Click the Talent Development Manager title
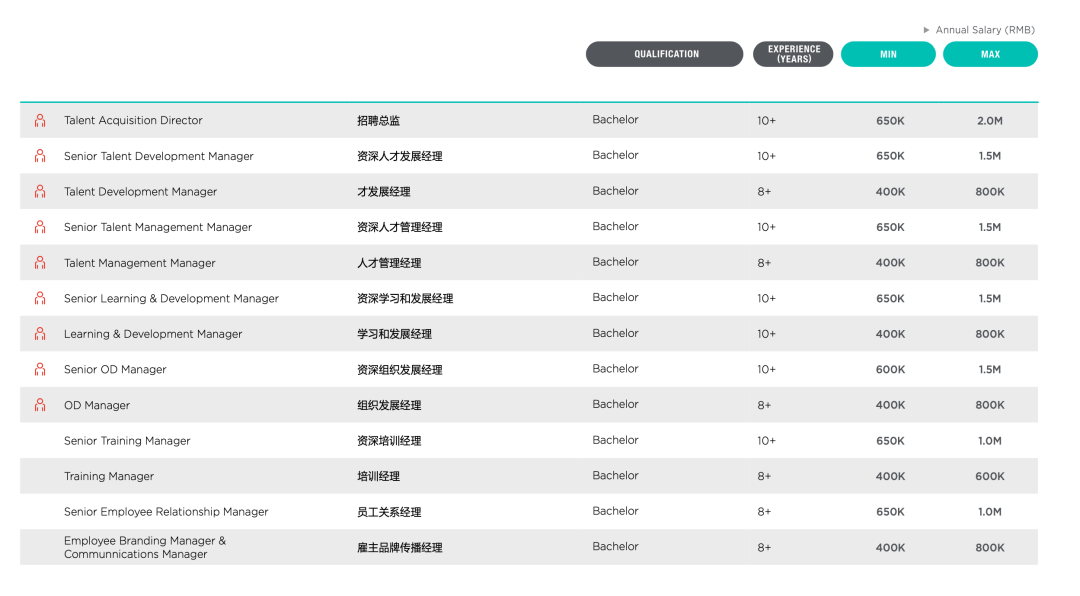This screenshot has width=1080, height=596. pyautogui.click(x=141, y=192)
